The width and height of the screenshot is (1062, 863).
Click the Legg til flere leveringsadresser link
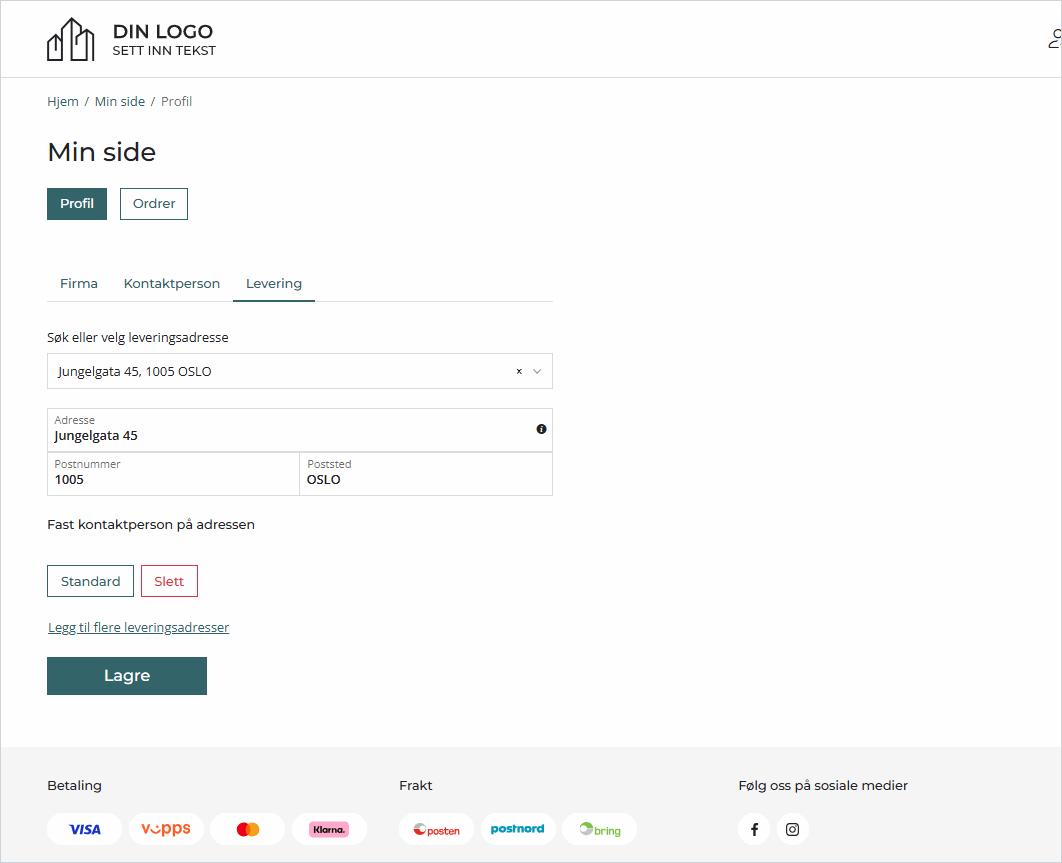coord(139,628)
